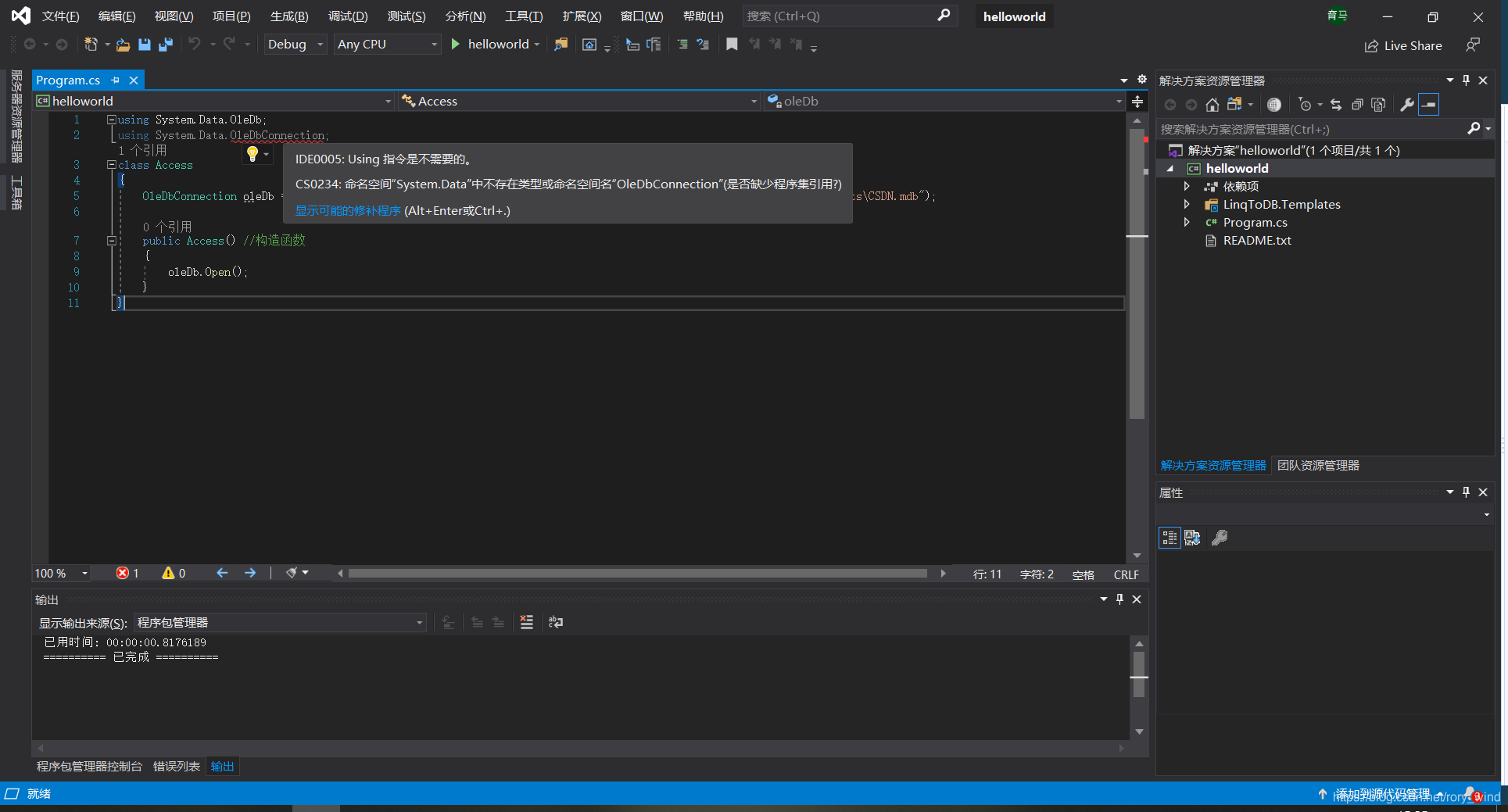The width and height of the screenshot is (1508, 812).
Task: Select the Sync with Active Document icon
Action: (1336, 104)
